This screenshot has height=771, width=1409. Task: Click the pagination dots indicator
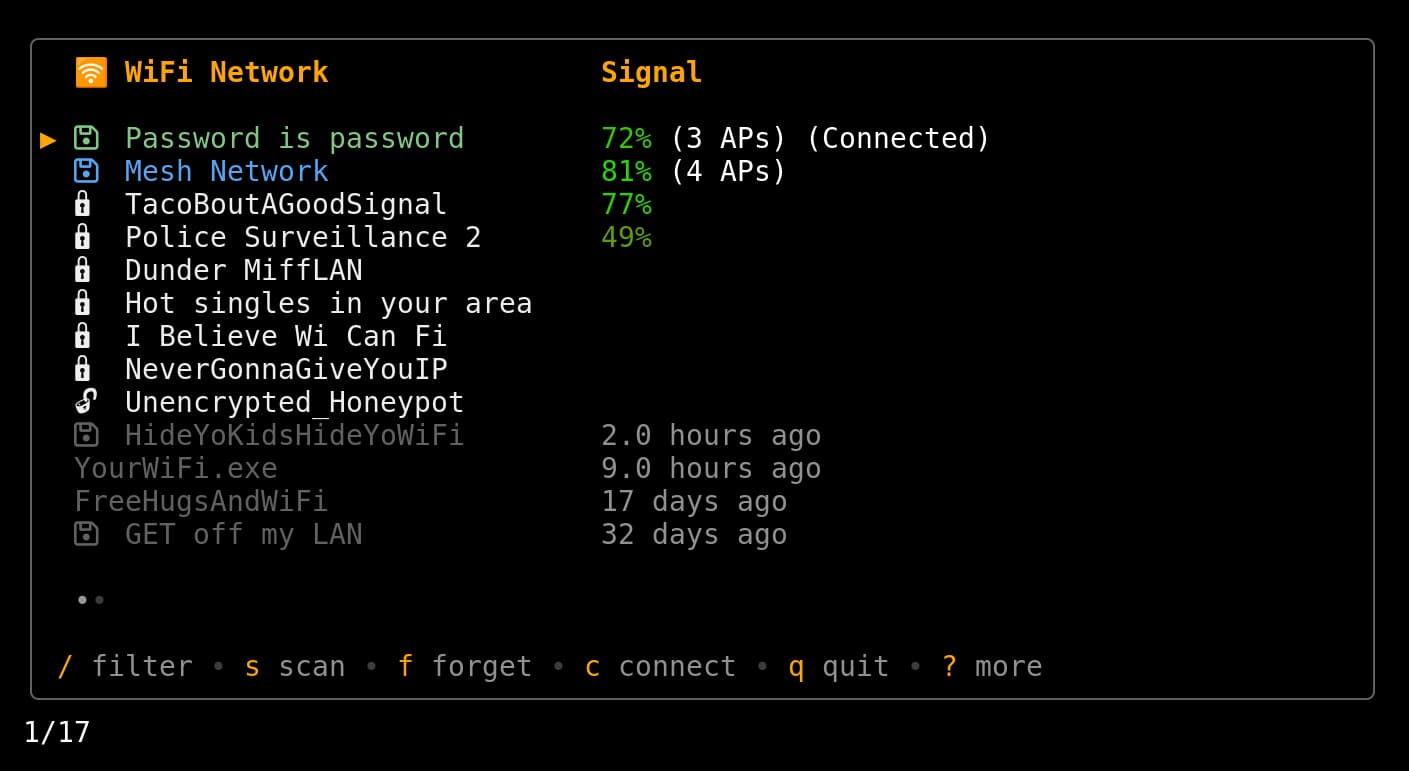[x=90, y=600]
